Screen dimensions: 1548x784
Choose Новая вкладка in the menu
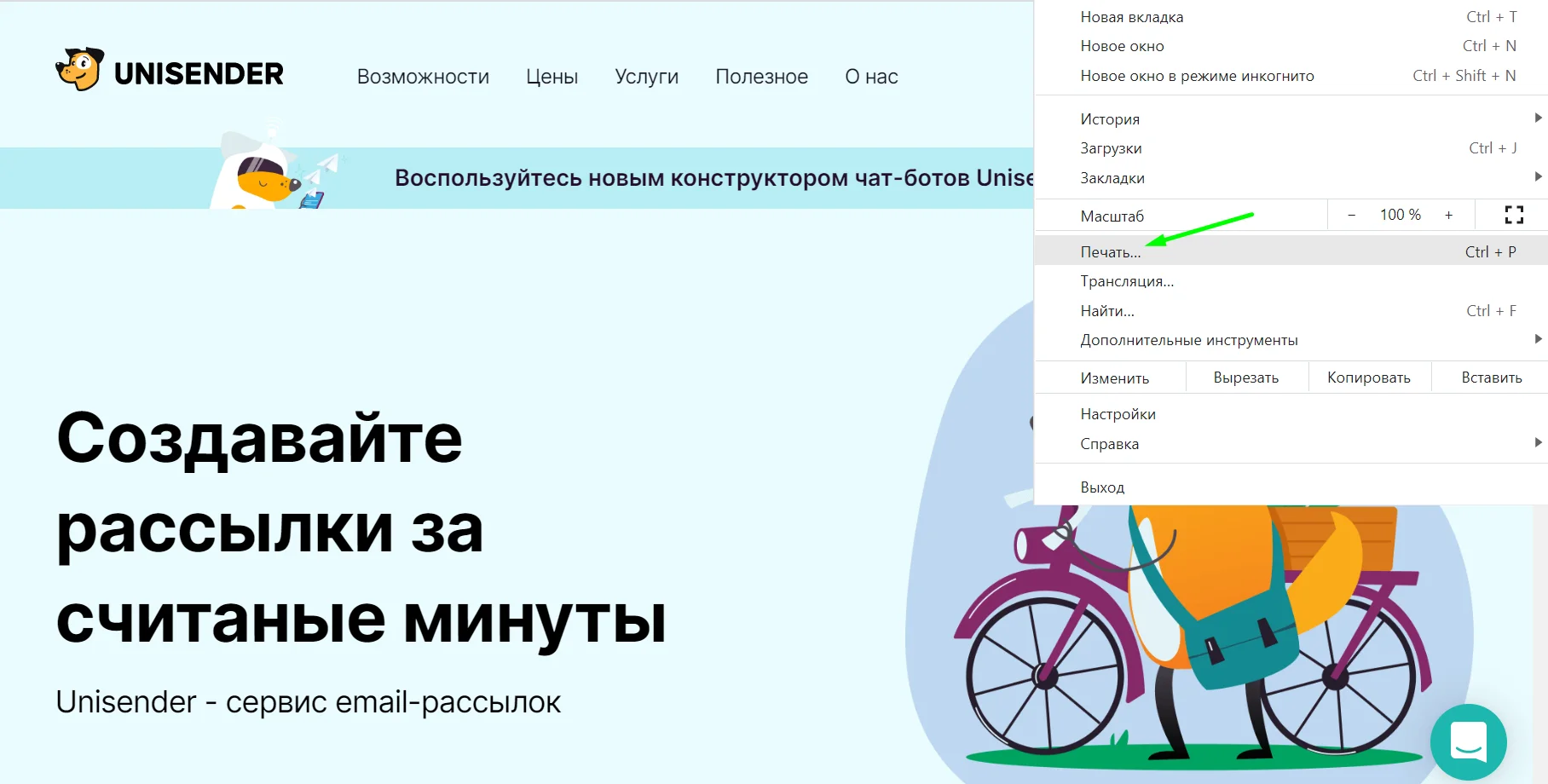(1291, 17)
